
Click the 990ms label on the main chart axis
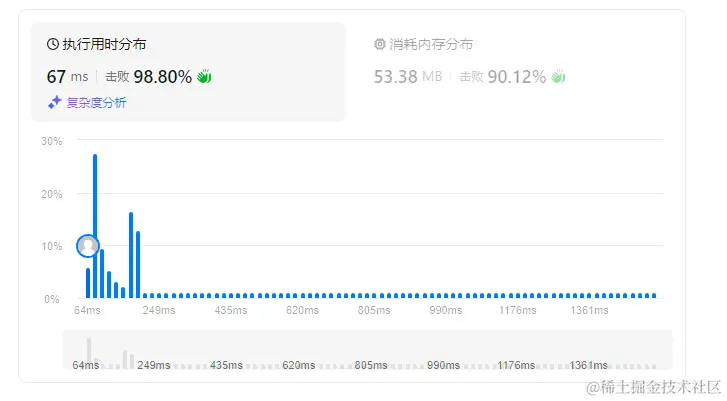click(446, 310)
